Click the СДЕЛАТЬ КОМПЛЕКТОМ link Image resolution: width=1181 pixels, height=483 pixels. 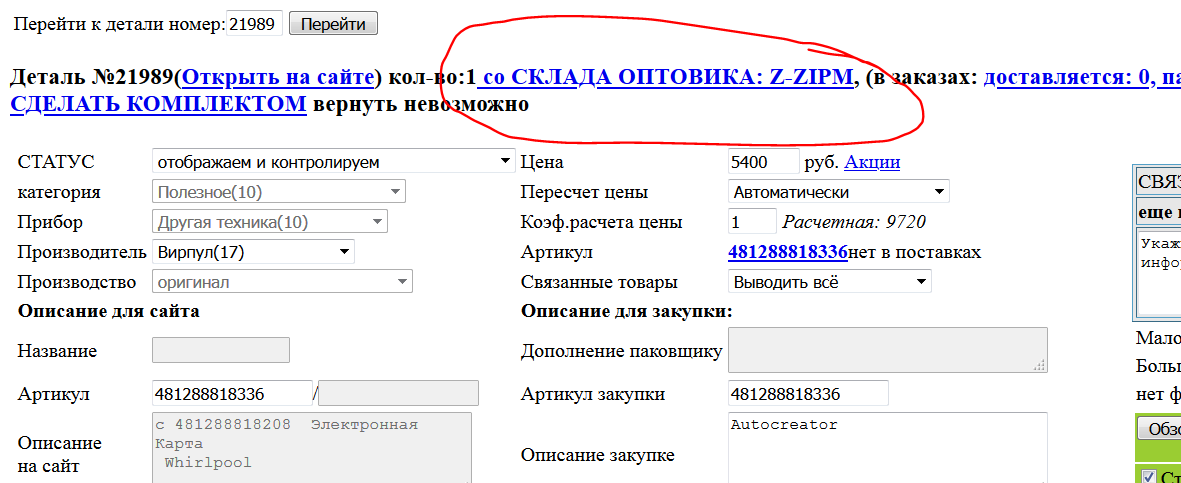(158, 104)
